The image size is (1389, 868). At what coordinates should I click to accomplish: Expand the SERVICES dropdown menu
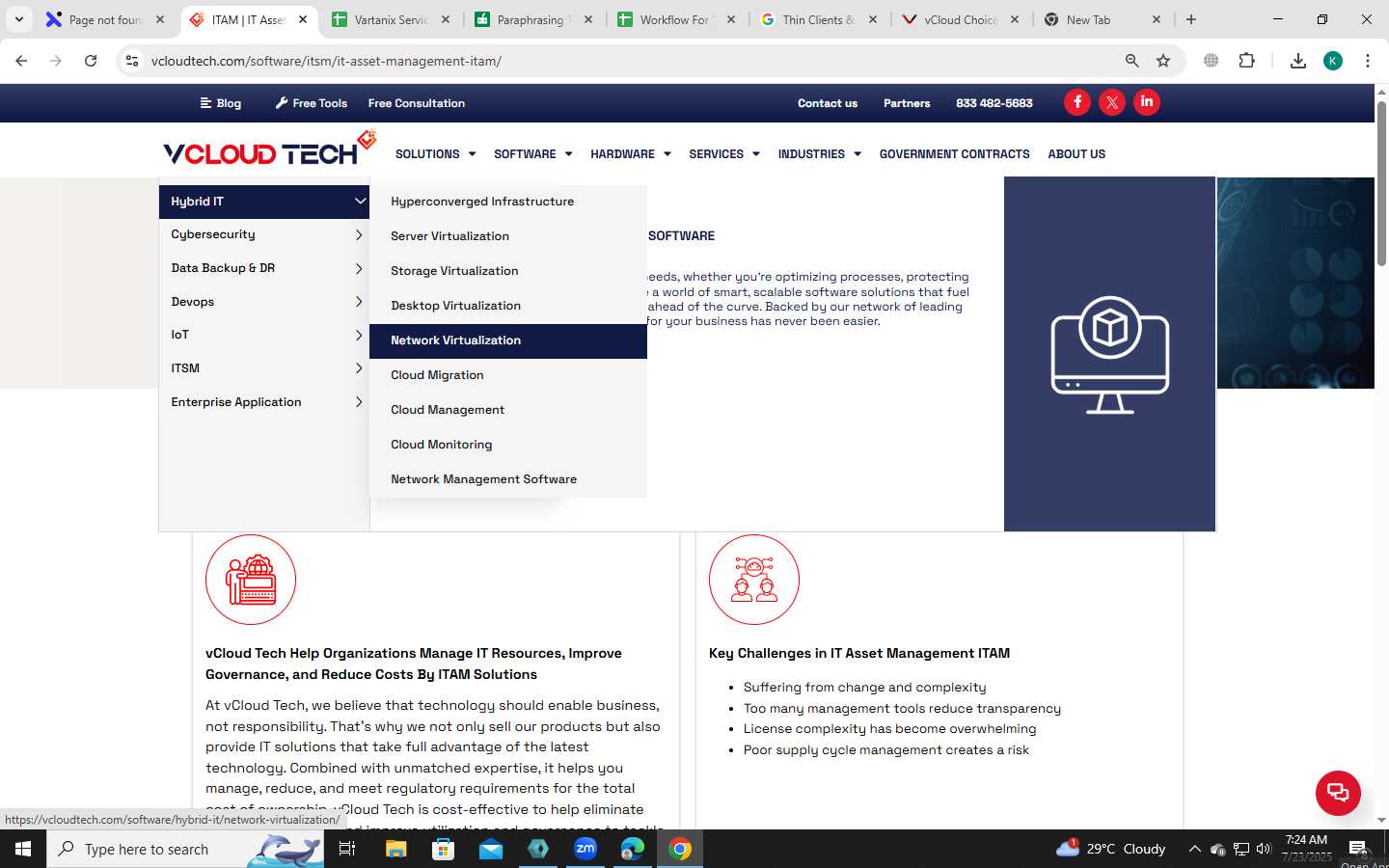tap(723, 154)
